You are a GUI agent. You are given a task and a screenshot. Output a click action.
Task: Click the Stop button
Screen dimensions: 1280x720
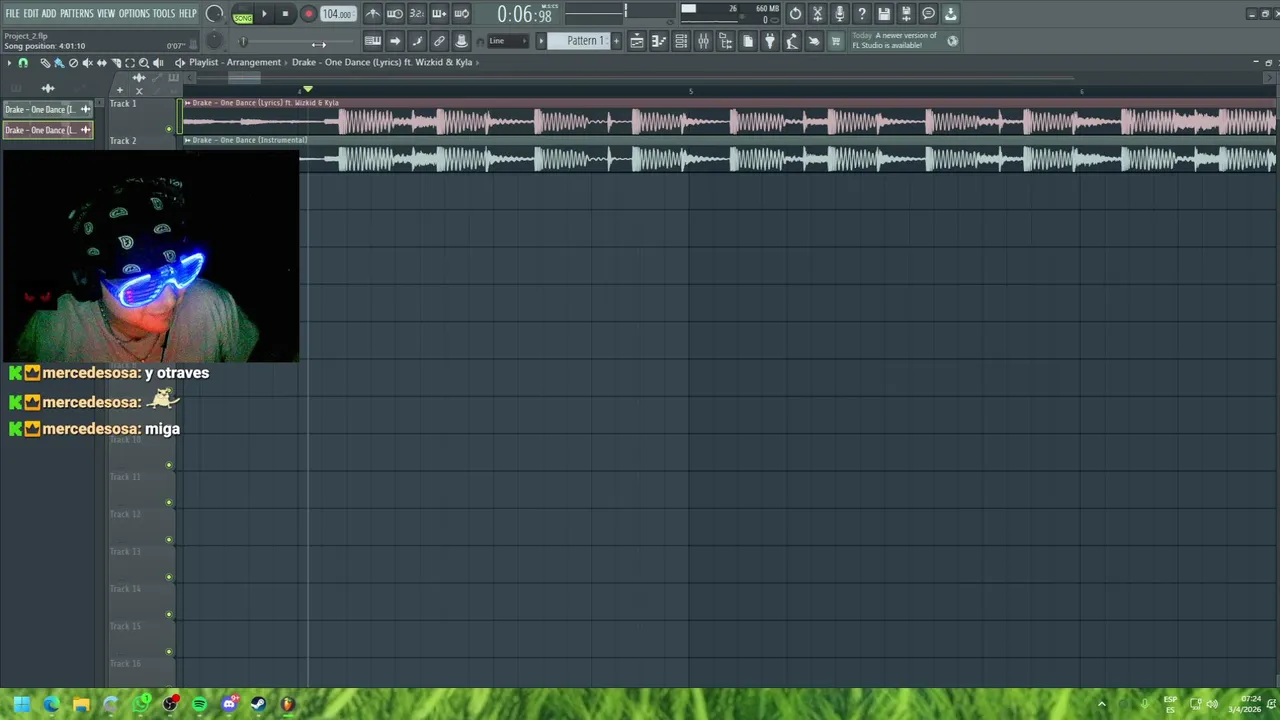pos(285,14)
